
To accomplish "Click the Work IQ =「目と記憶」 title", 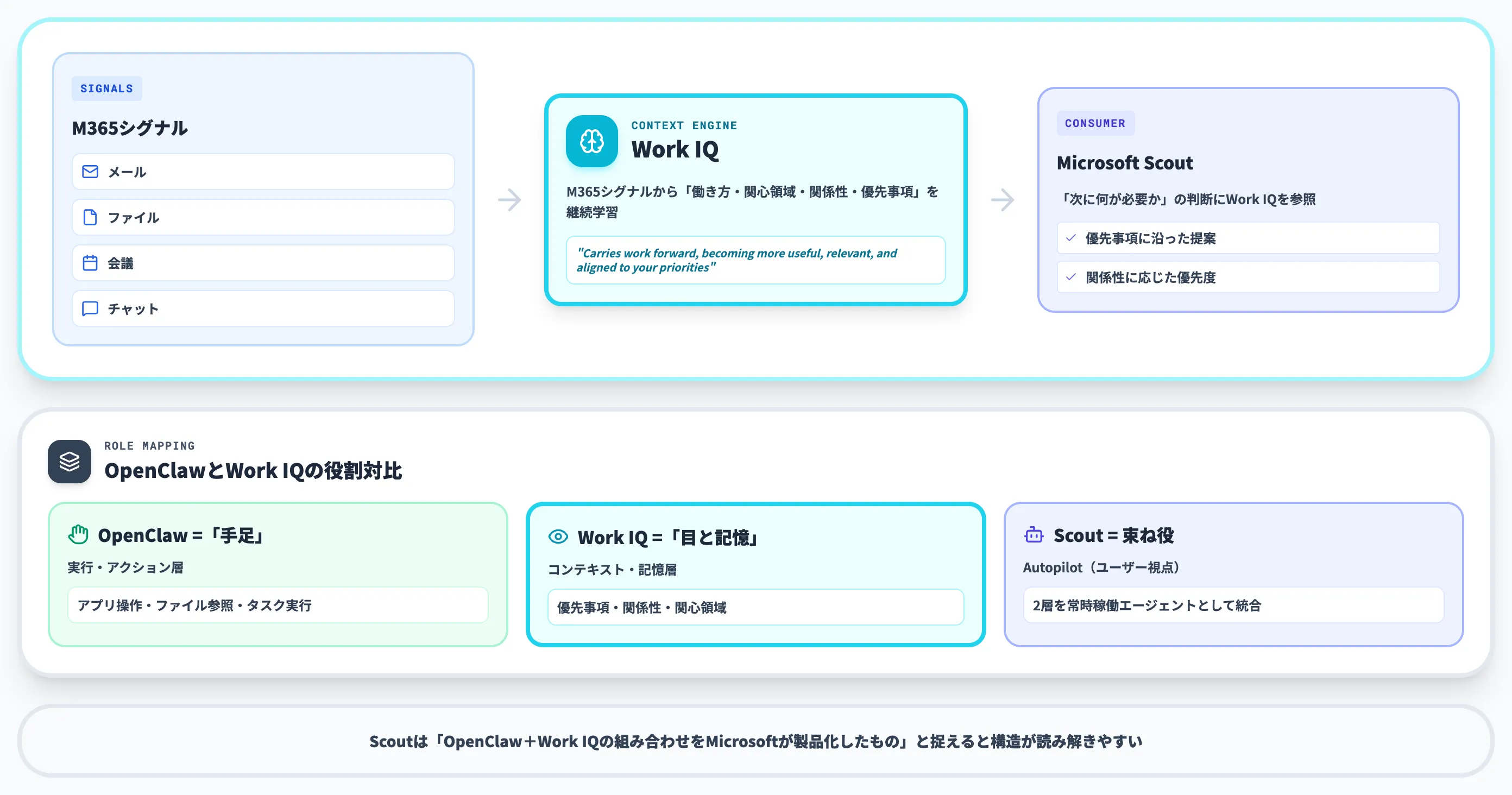I will [668, 538].
